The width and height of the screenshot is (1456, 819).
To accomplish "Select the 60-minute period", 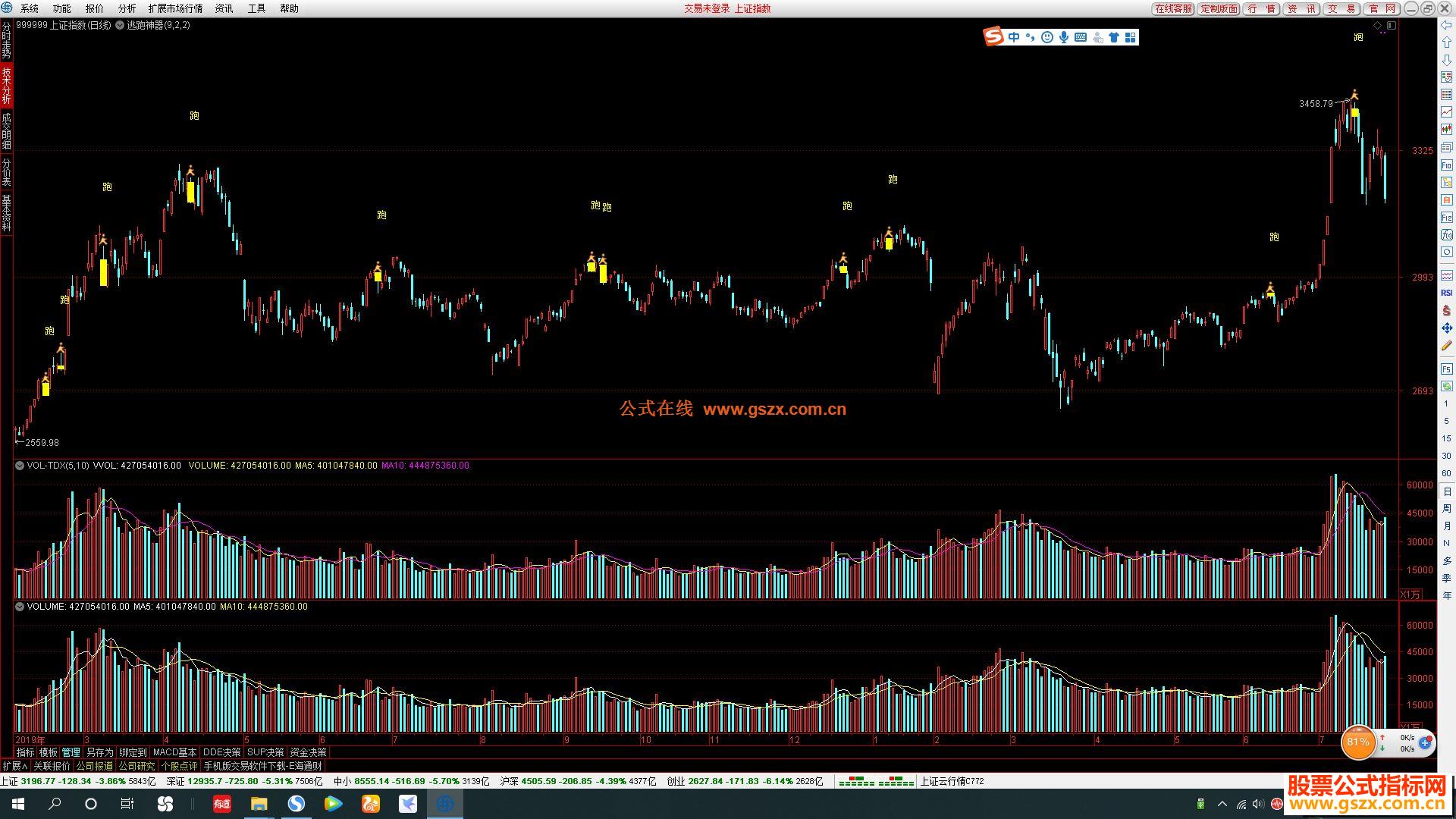I will click(x=1446, y=473).
